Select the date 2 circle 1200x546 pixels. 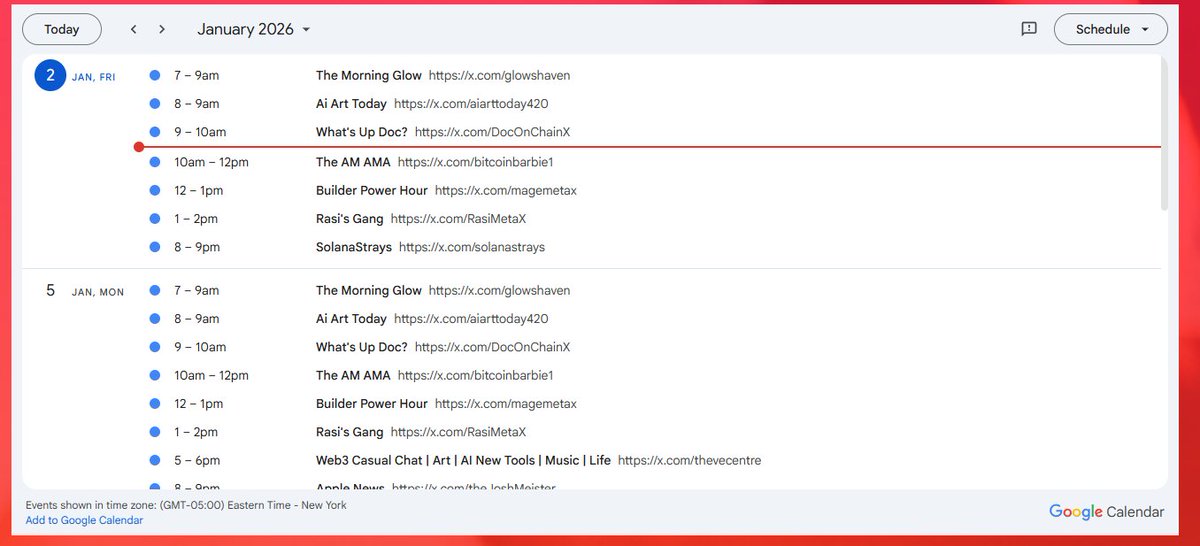click(x=50, y=75)
